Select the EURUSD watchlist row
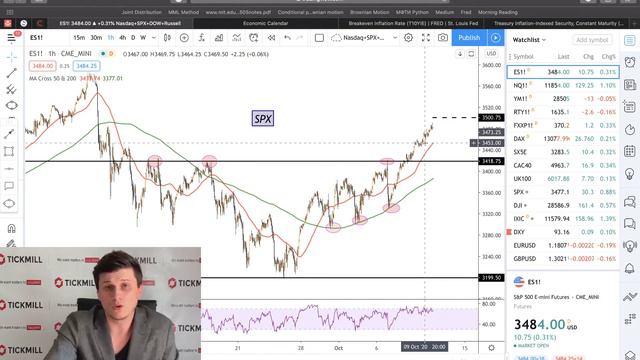 563,245
